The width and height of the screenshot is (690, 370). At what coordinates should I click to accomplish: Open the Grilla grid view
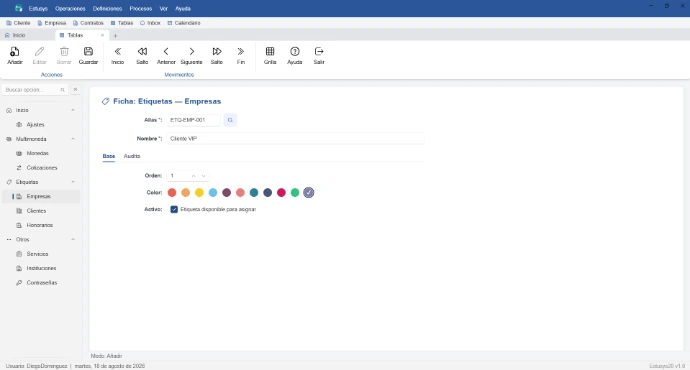tap(270, 51)
